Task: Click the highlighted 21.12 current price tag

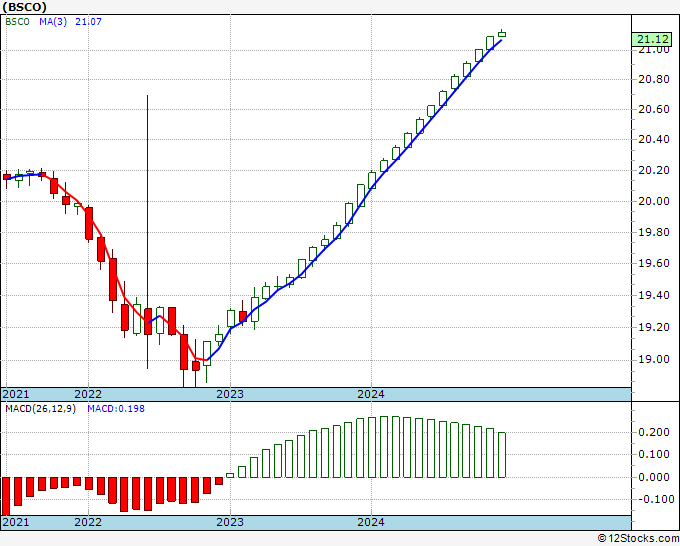Action: tap(652, 39)
